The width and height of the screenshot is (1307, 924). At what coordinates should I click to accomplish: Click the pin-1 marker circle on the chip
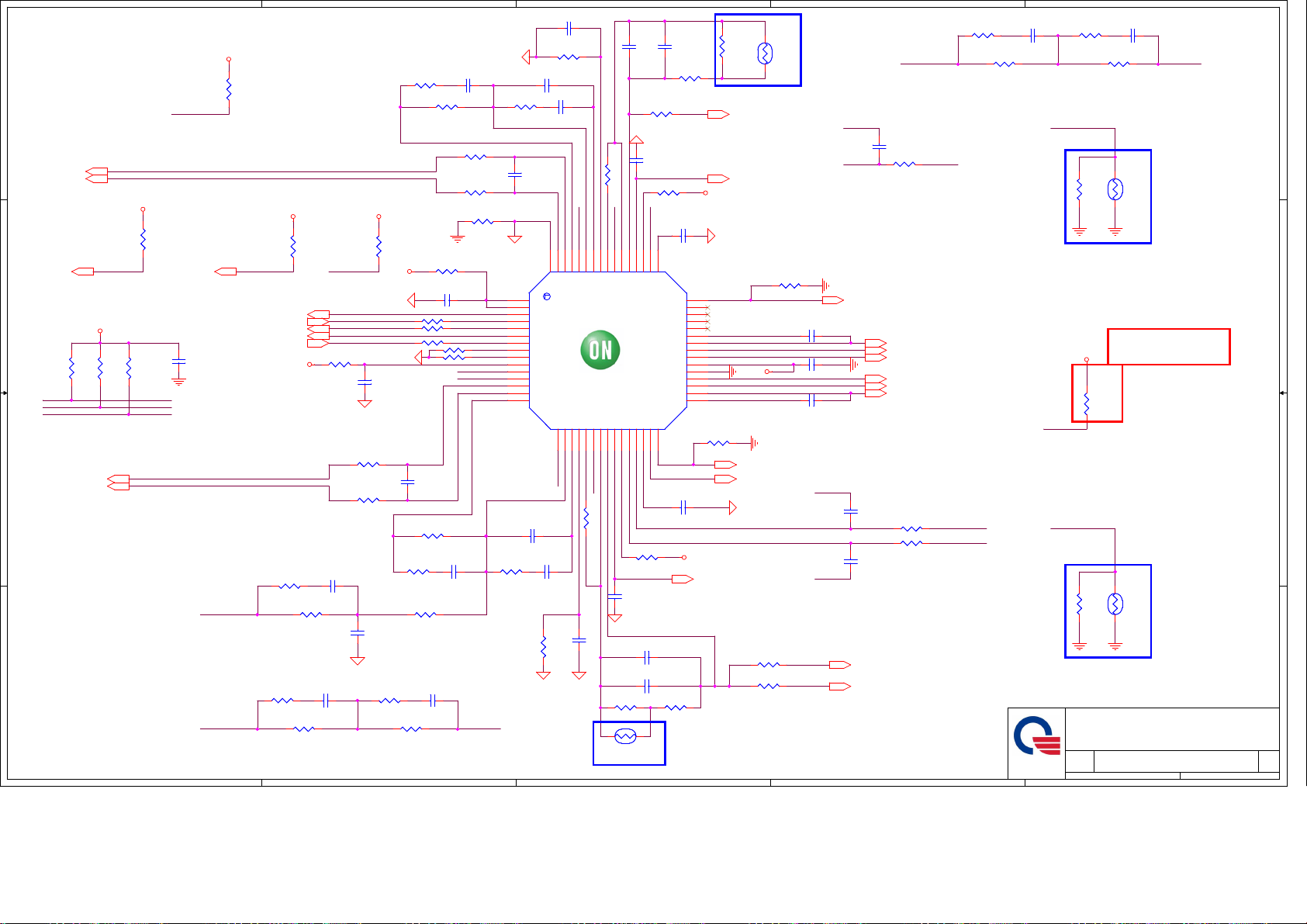point(547,297)
